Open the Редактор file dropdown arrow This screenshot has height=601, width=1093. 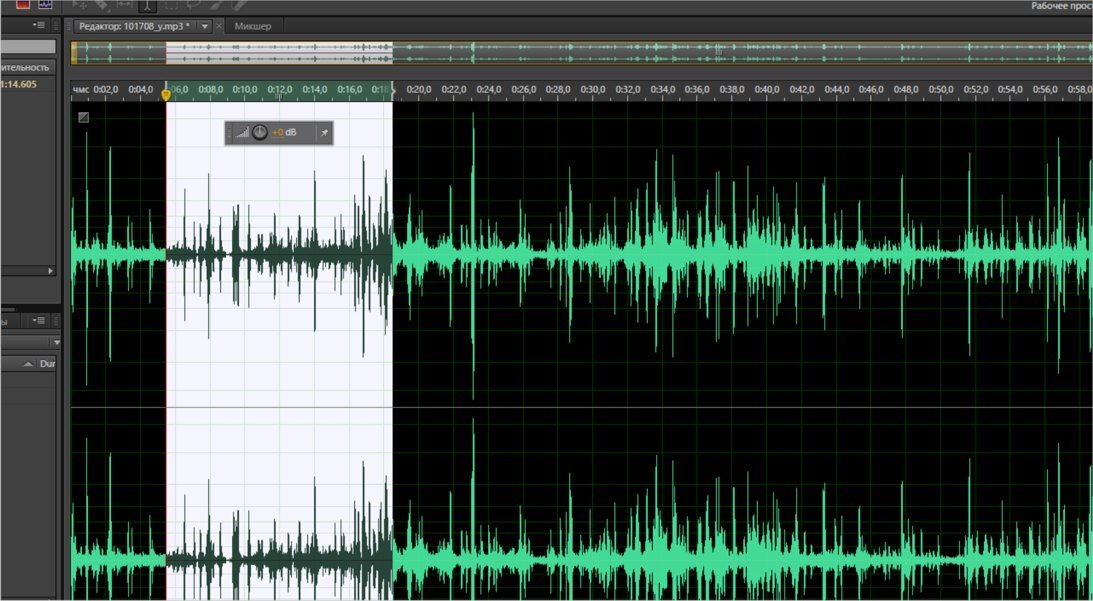click(x=204, y=26)
